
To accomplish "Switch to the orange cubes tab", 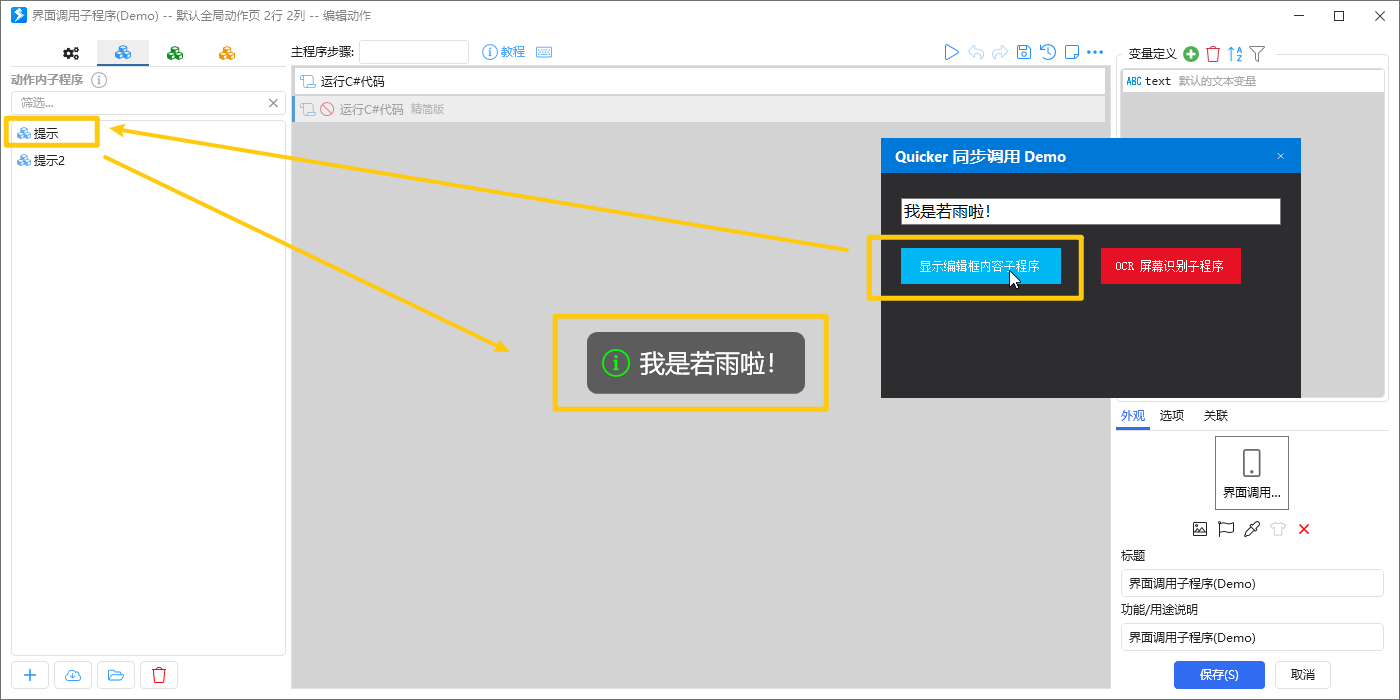I will [227, 53].
